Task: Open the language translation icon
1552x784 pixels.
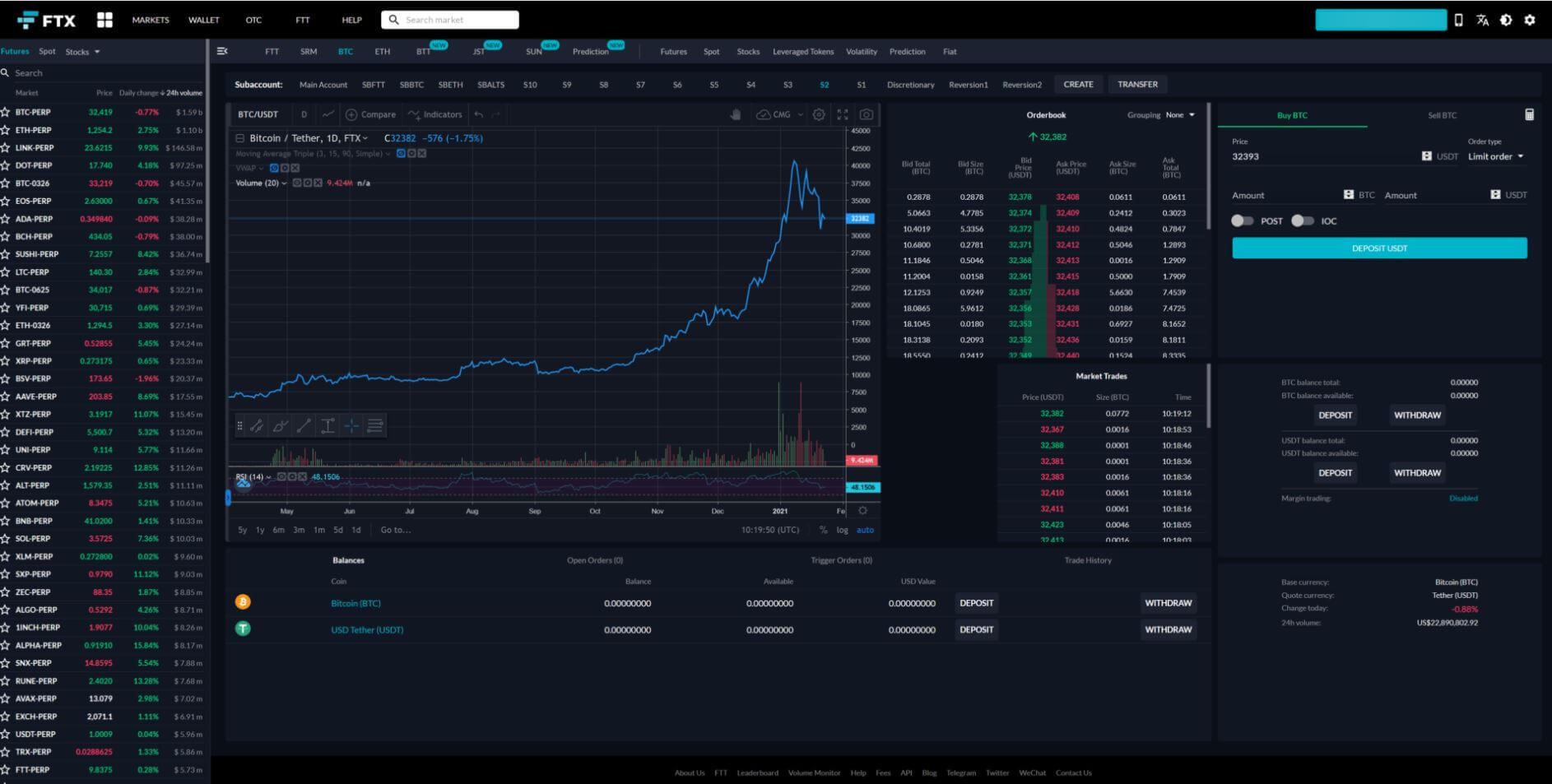Action: coord(1482,20)
